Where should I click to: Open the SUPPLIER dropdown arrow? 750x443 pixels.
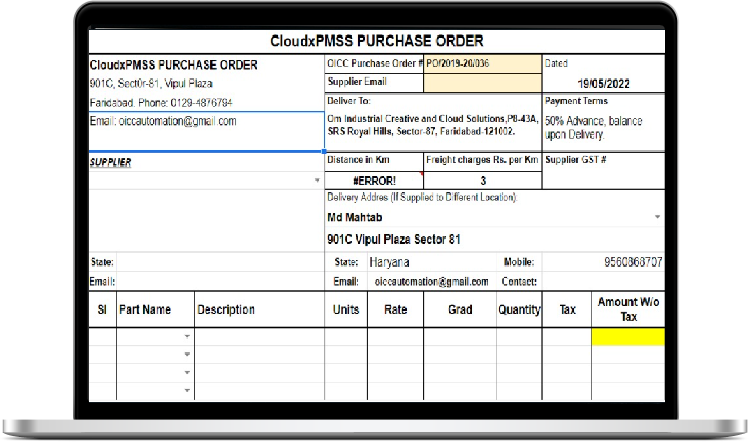point(317,181)
